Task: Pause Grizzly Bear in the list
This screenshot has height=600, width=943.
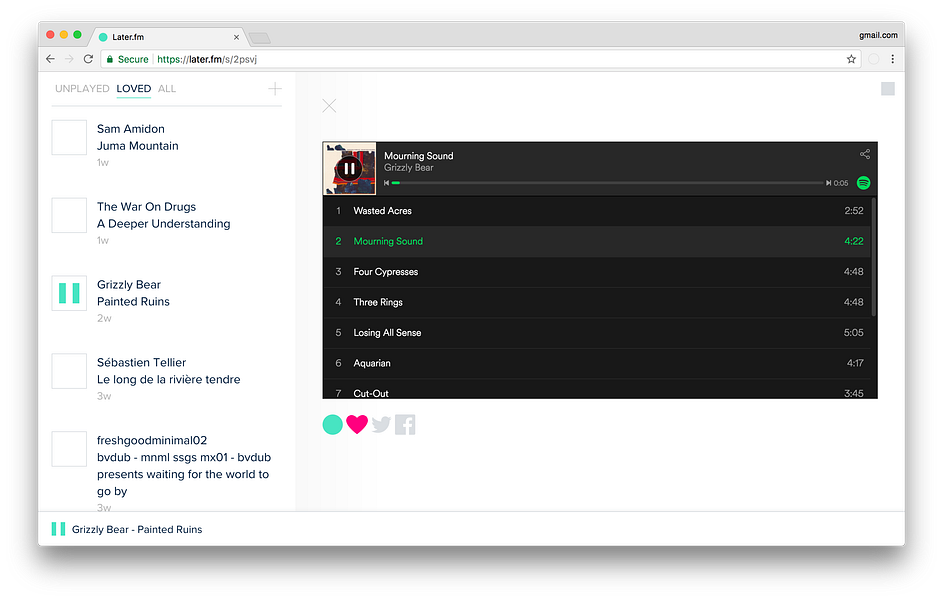Action: [x=69, y=293]
